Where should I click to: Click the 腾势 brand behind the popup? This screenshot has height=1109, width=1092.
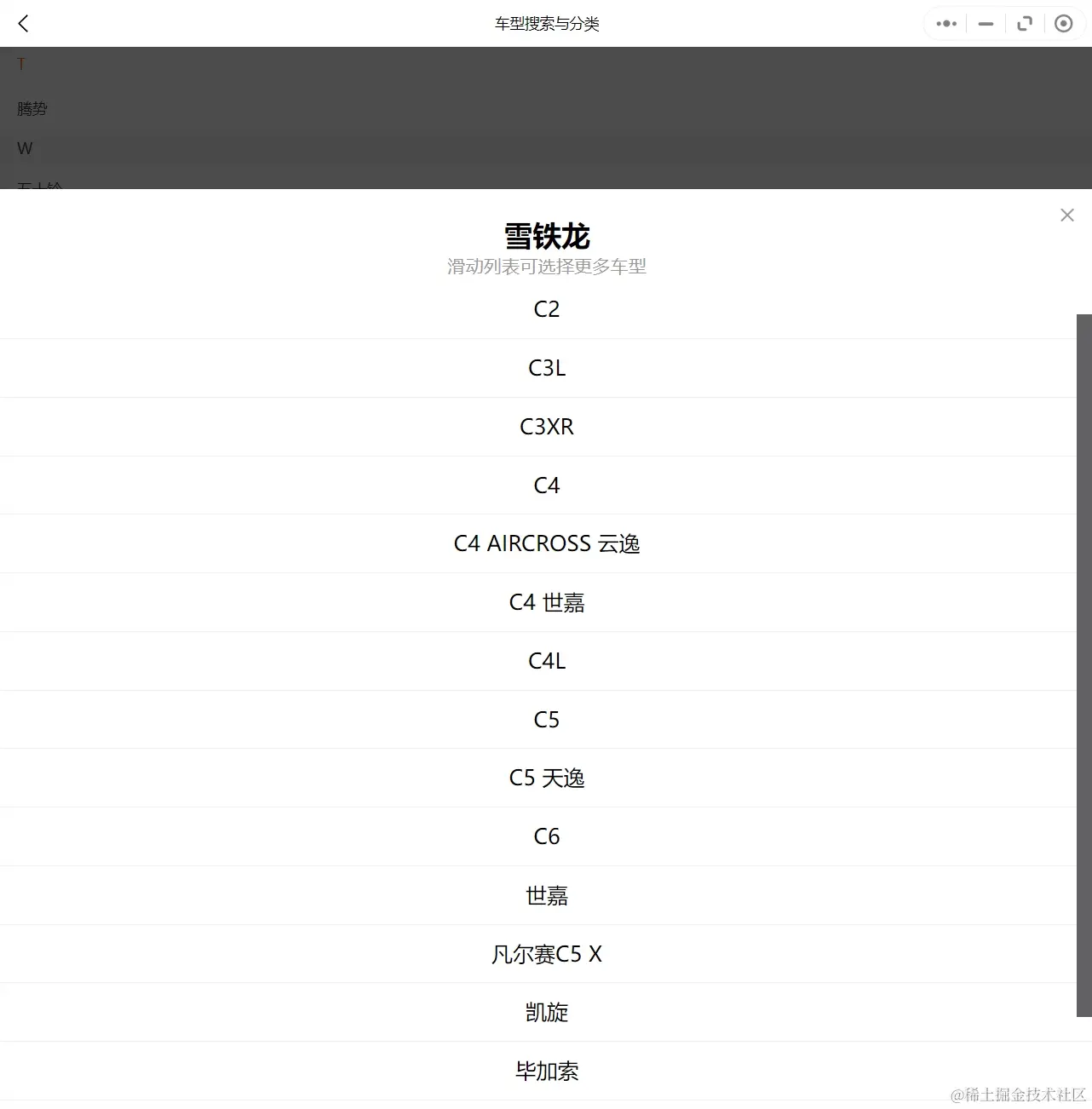[x=32, y=108]
